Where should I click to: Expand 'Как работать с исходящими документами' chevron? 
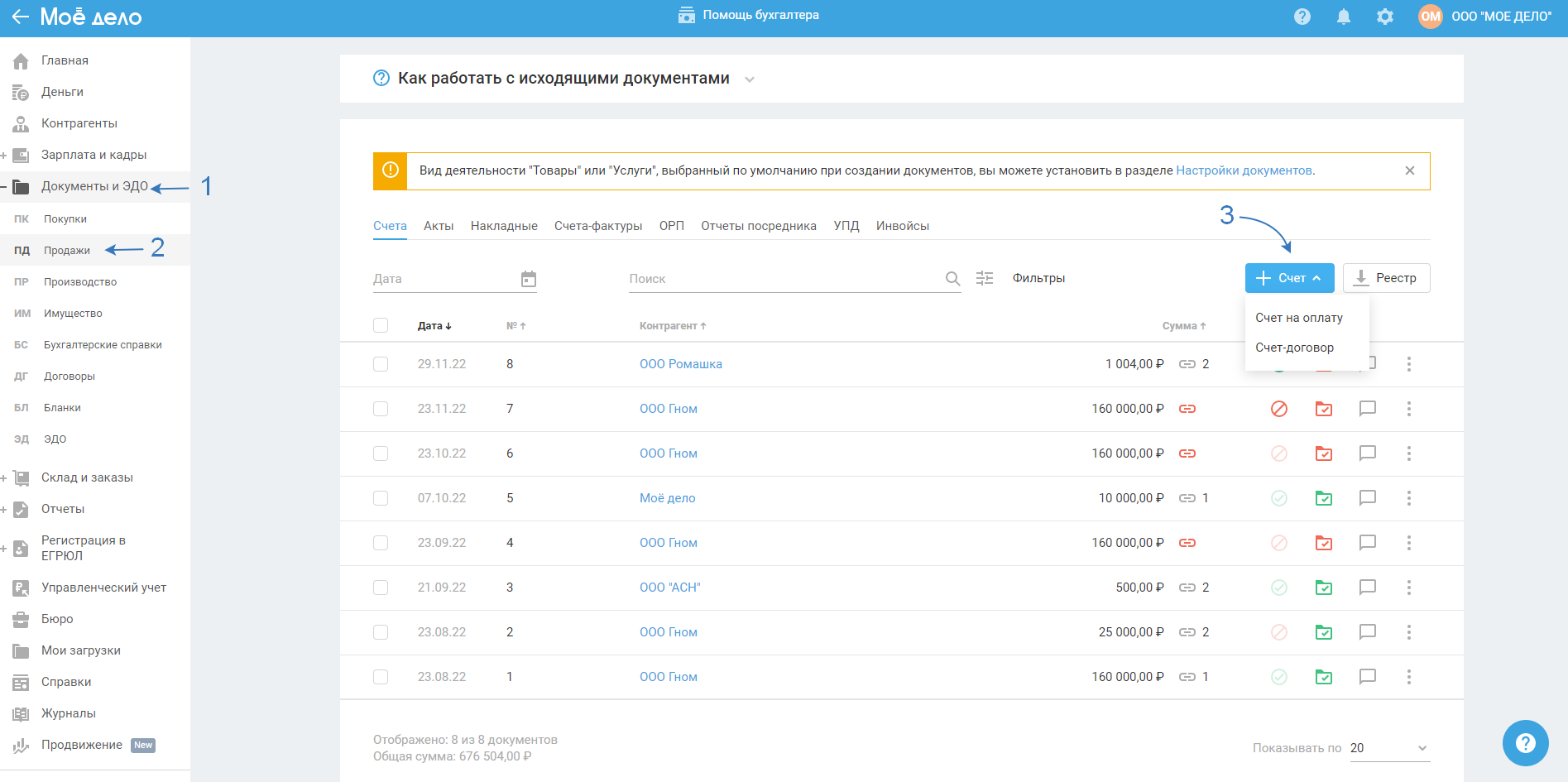(750, 79)
